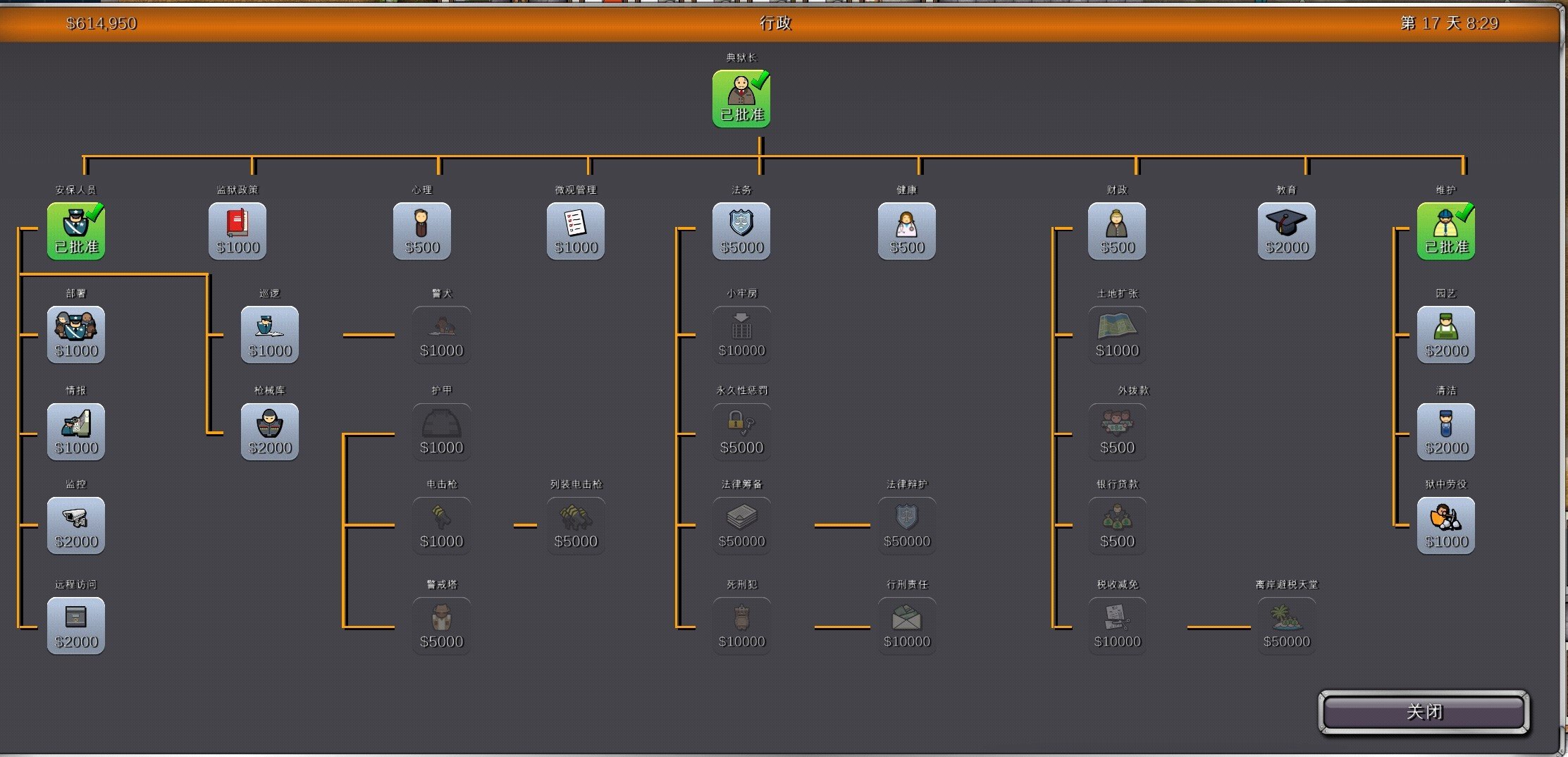Click the approved Warden (典狱长) icon
Screen dimensions: 1568x757
coord(741,99)
